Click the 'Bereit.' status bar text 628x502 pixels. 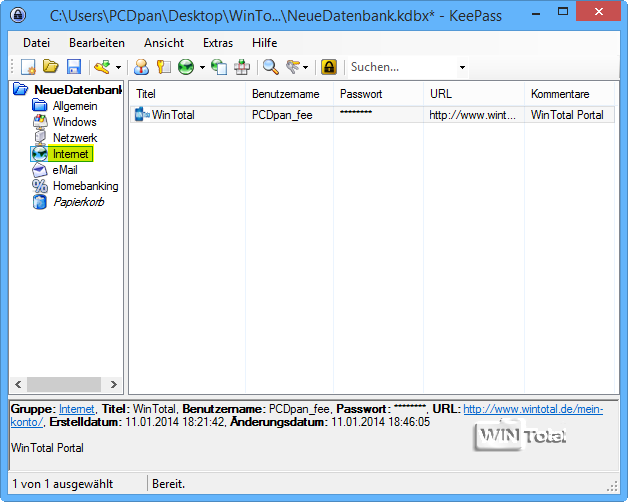tap(168, 484)
